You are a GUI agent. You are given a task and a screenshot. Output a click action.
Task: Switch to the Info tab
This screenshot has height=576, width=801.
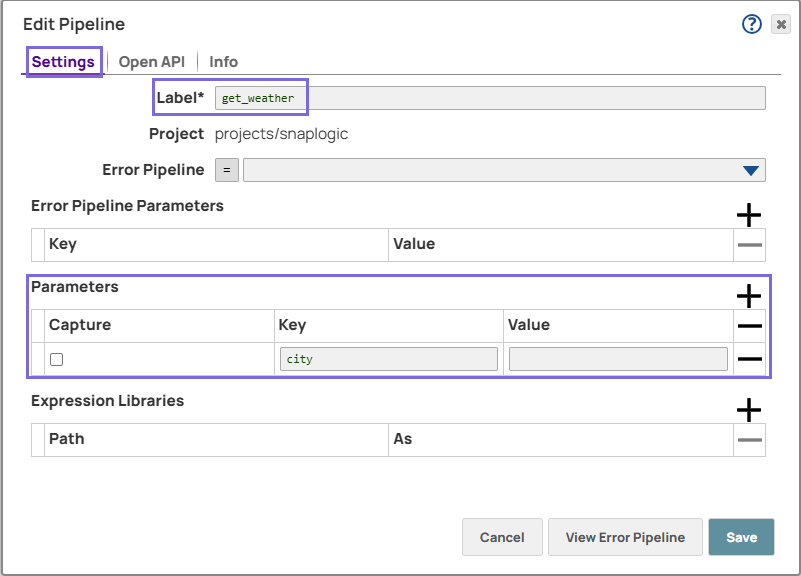[223, 61]
